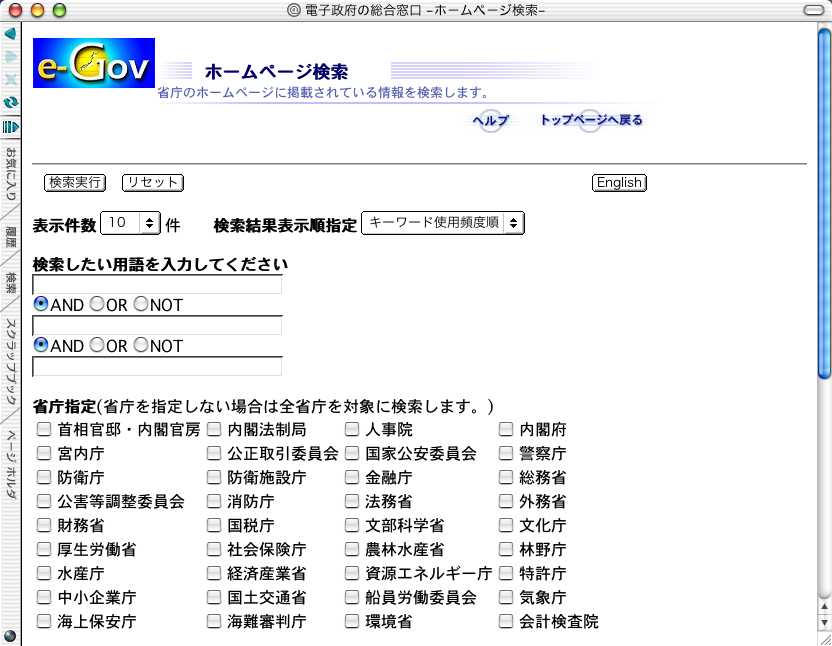Check the 首相官邸・内閣官房 checkbox
The height and width of the screenshot is (646, 832).
coord(44,429)
